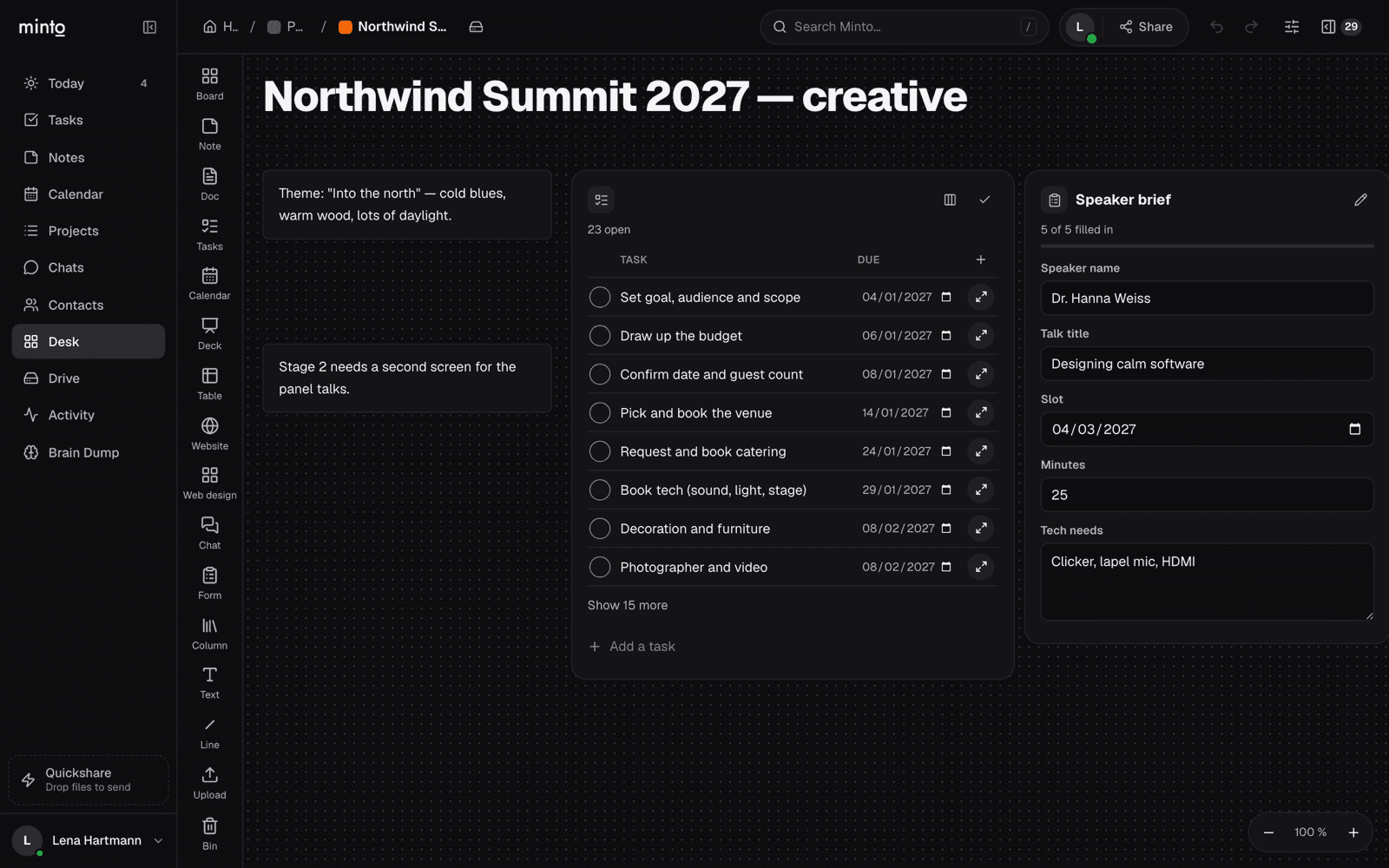Open Contacts in the sidebar
Screen dimensions: 1389x868
(x=88, y=305)
